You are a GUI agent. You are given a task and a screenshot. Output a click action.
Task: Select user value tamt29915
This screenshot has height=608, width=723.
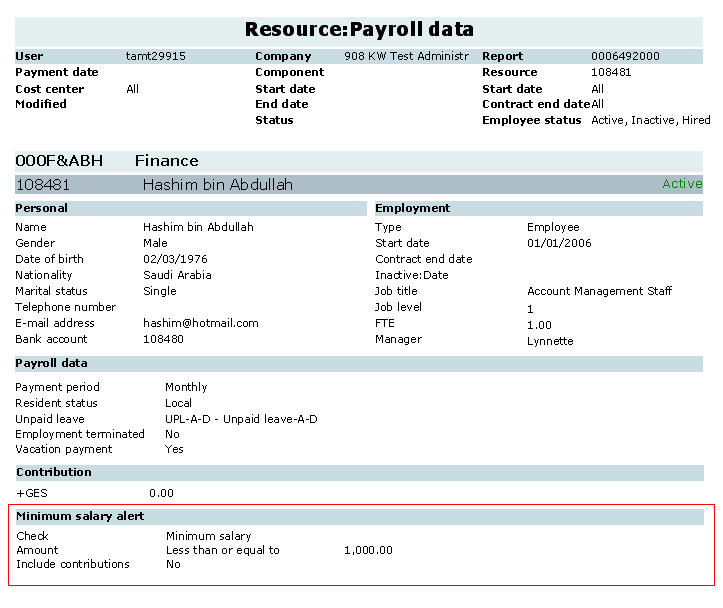155,57
